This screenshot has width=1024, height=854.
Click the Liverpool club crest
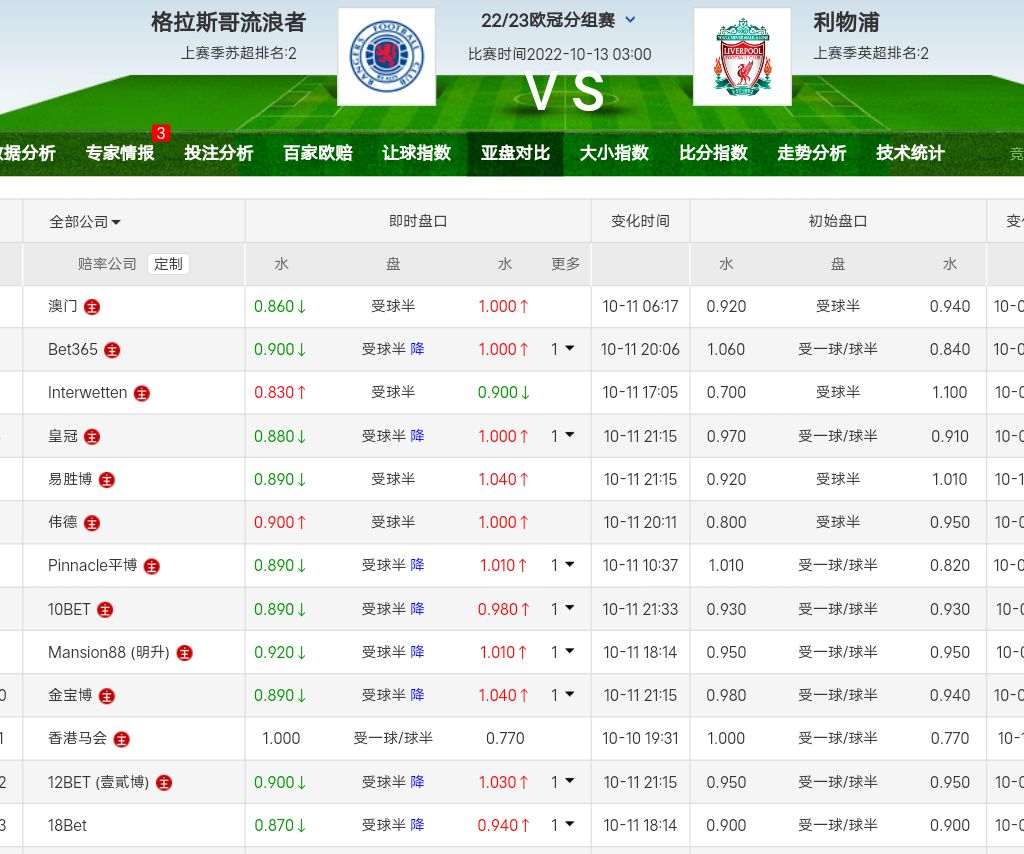742,57
